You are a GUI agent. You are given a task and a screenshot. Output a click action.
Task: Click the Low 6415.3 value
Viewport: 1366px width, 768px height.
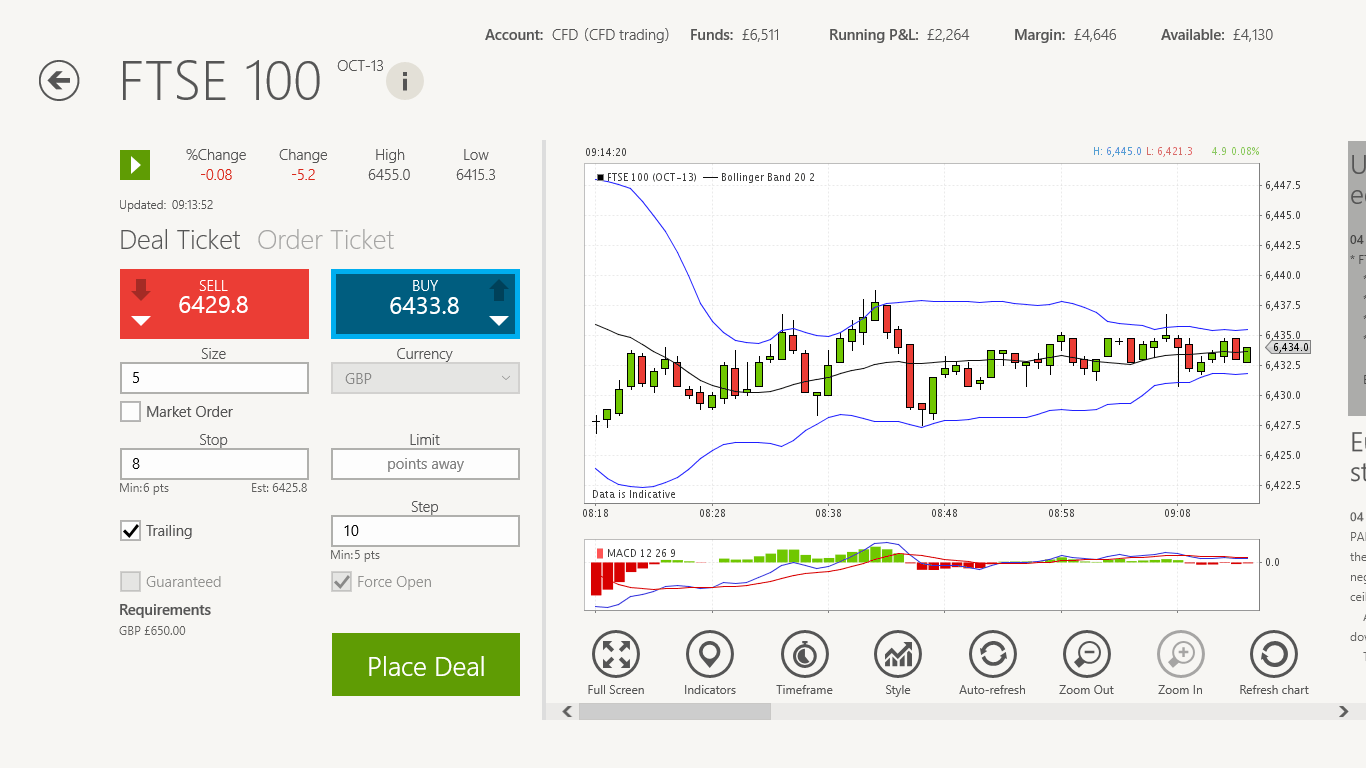click(476, 175)
